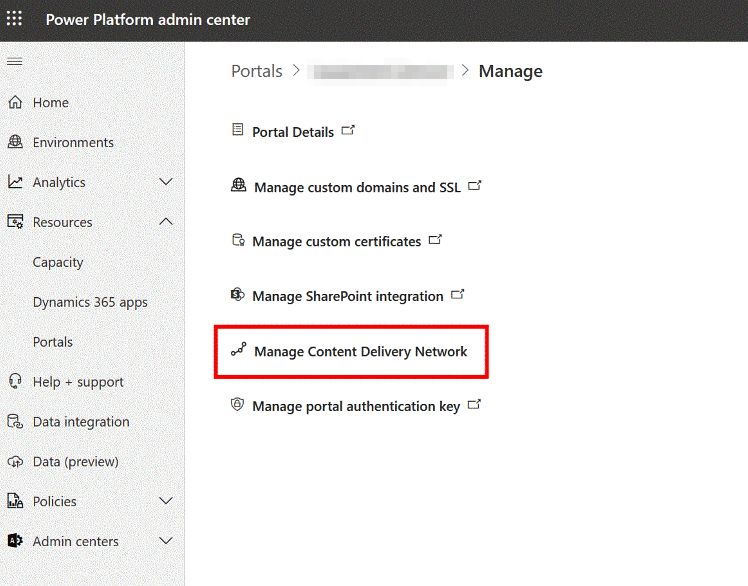
Task: Open Manage Content Delivery Network
Action: [x=360, y=352]
